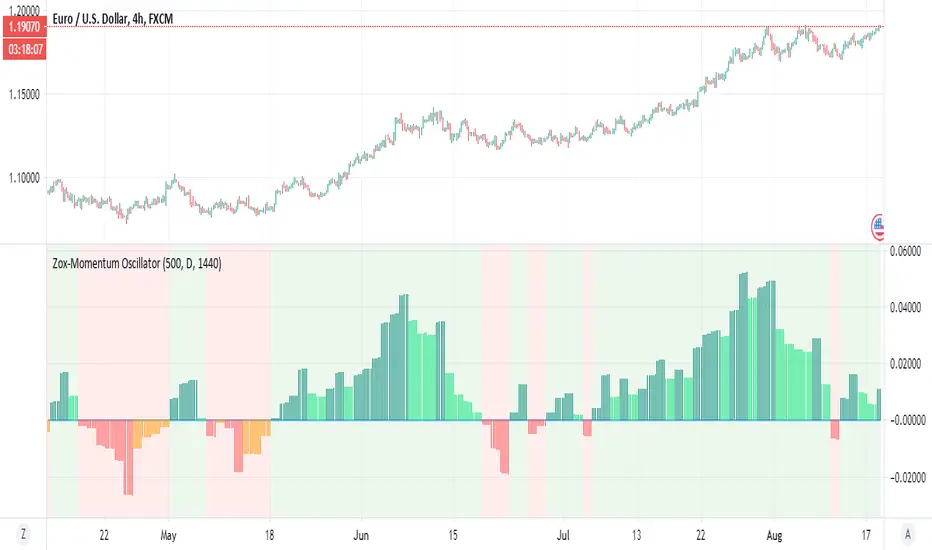The height and width of the screenshot is (550, 932).
Task: Click the lowest red histogram bar near 22
Action: tap(128, 458)
